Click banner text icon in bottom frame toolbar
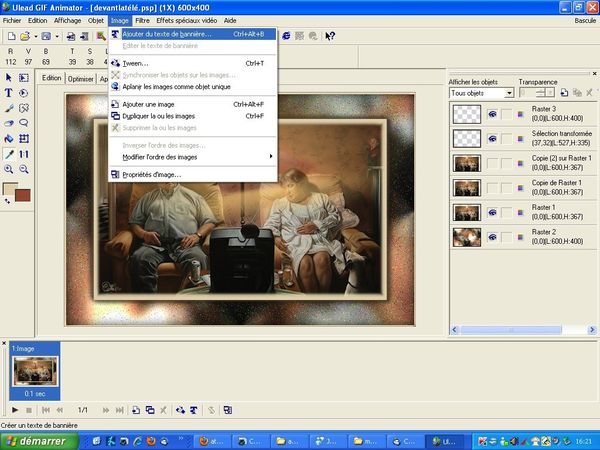600x450 pixels. [x=194, y=410]
